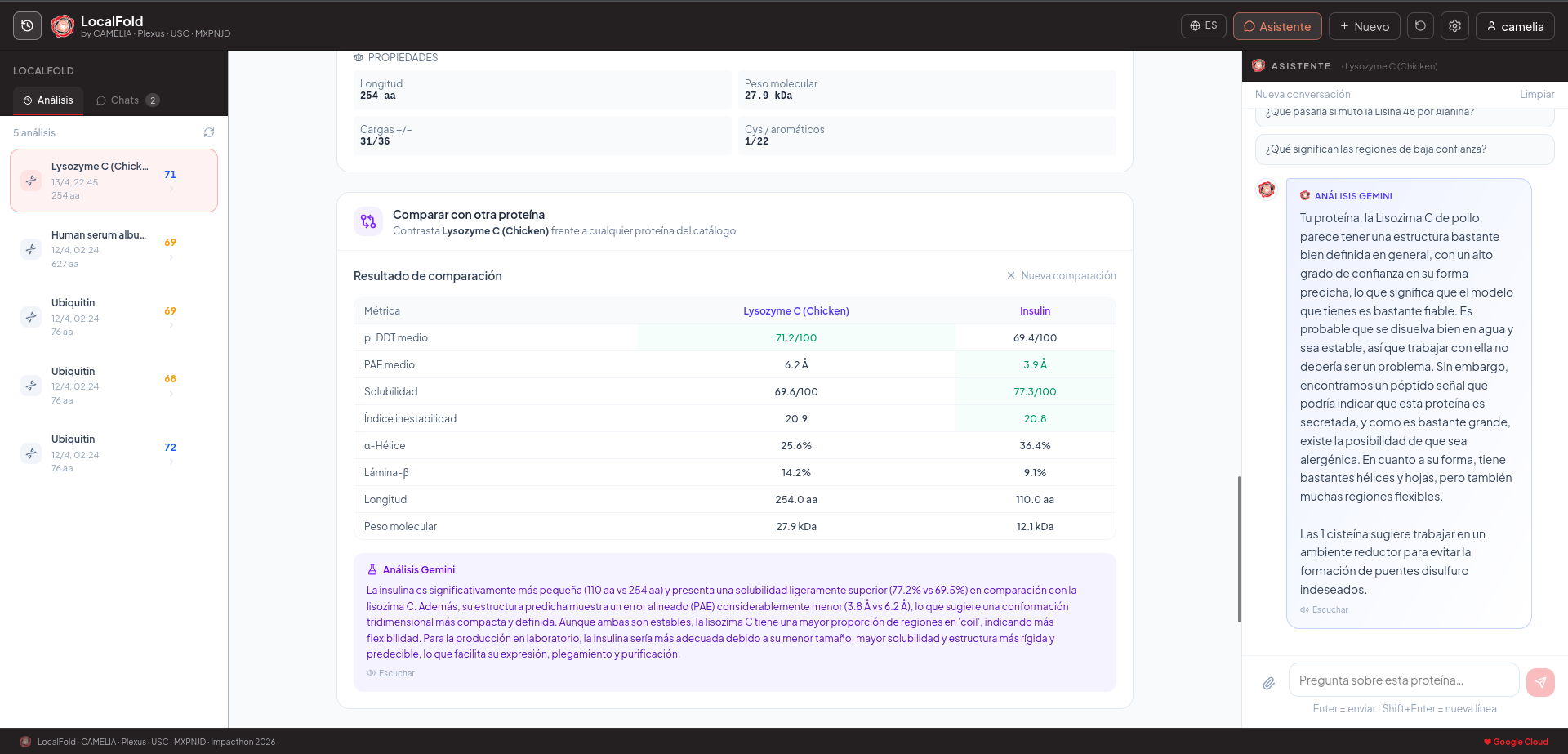Click the compare proteins icon
The image size is (1568, 754).
coord(368,221)
